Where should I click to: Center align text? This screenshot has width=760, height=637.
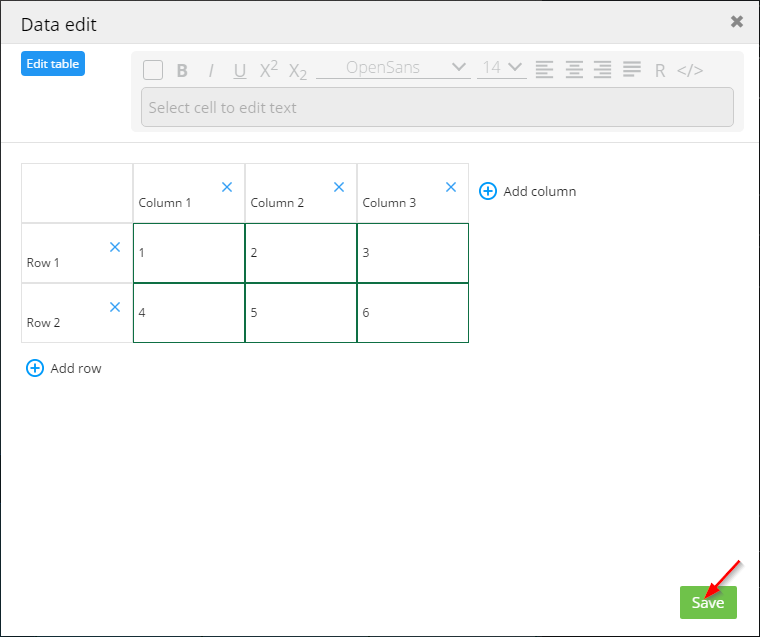574,69
